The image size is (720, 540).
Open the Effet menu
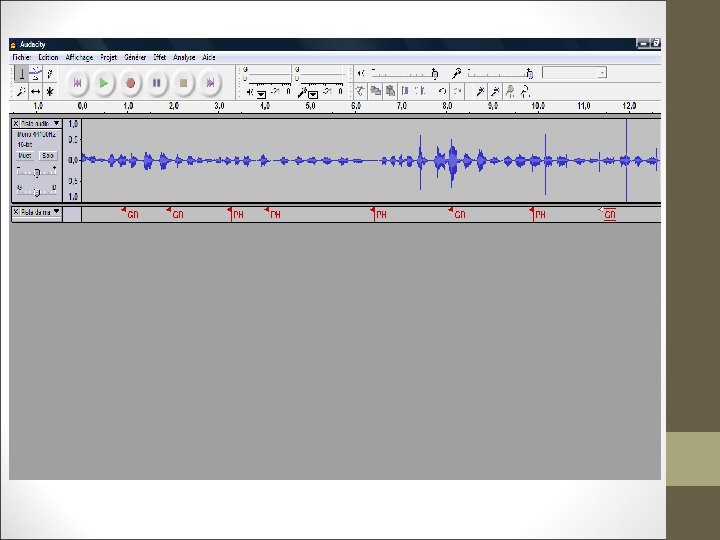click(x=160, y=57)
